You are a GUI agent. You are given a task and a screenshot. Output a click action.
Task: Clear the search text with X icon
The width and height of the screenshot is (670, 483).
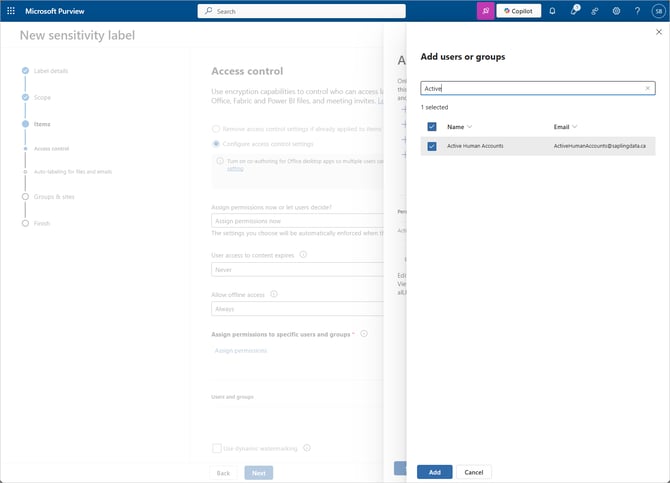click(648, 88)
